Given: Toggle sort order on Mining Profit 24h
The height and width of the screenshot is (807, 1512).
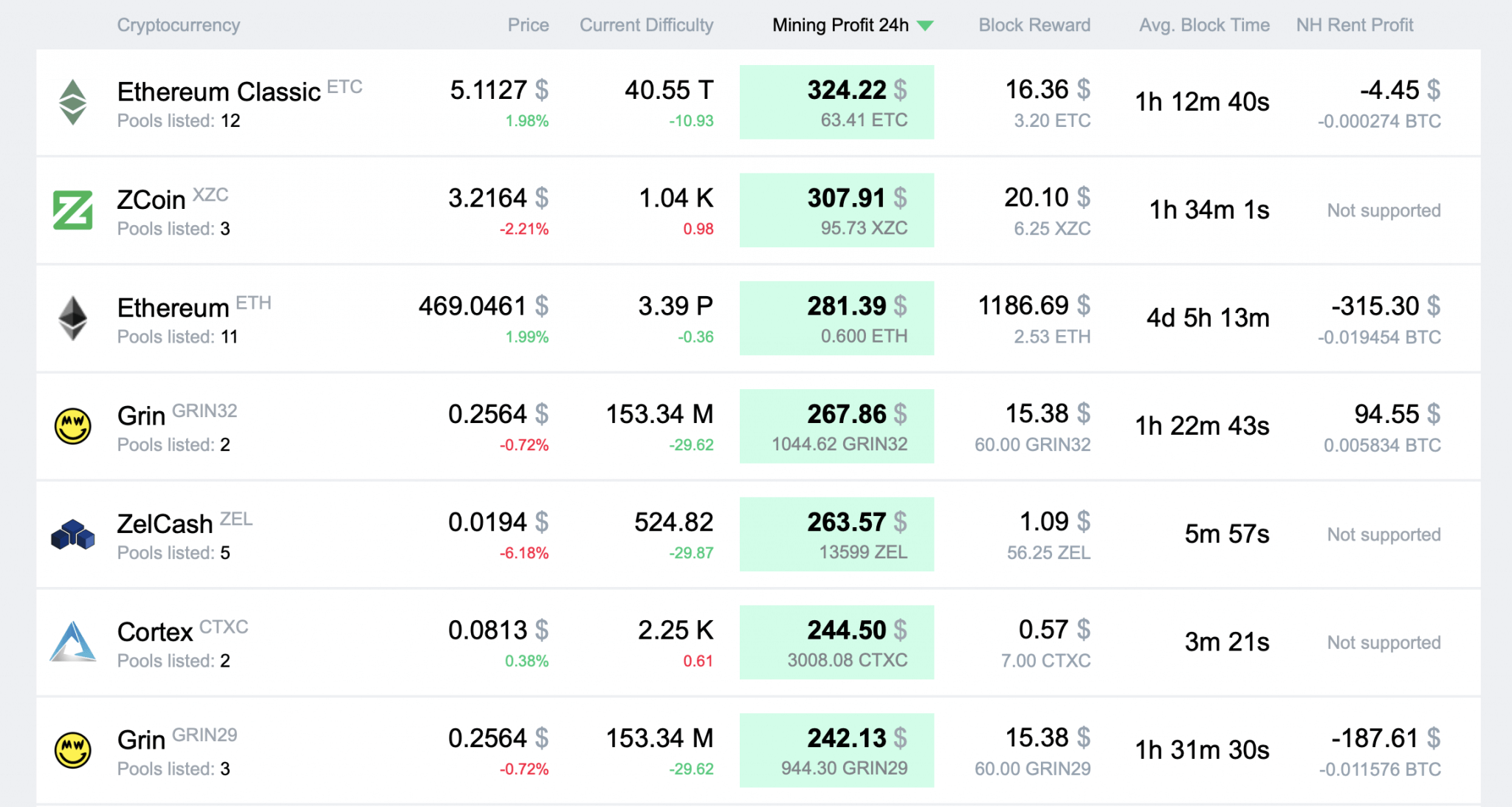Looking at the screenshot, I should click(x=840, y=24).
